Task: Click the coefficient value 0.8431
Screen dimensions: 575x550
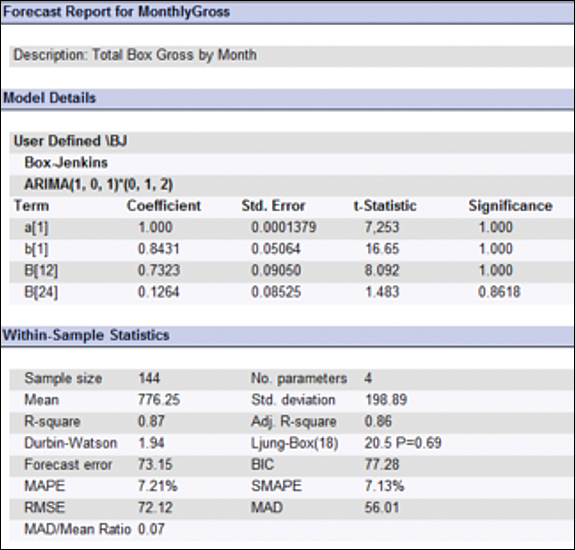Action: (158, 249)
